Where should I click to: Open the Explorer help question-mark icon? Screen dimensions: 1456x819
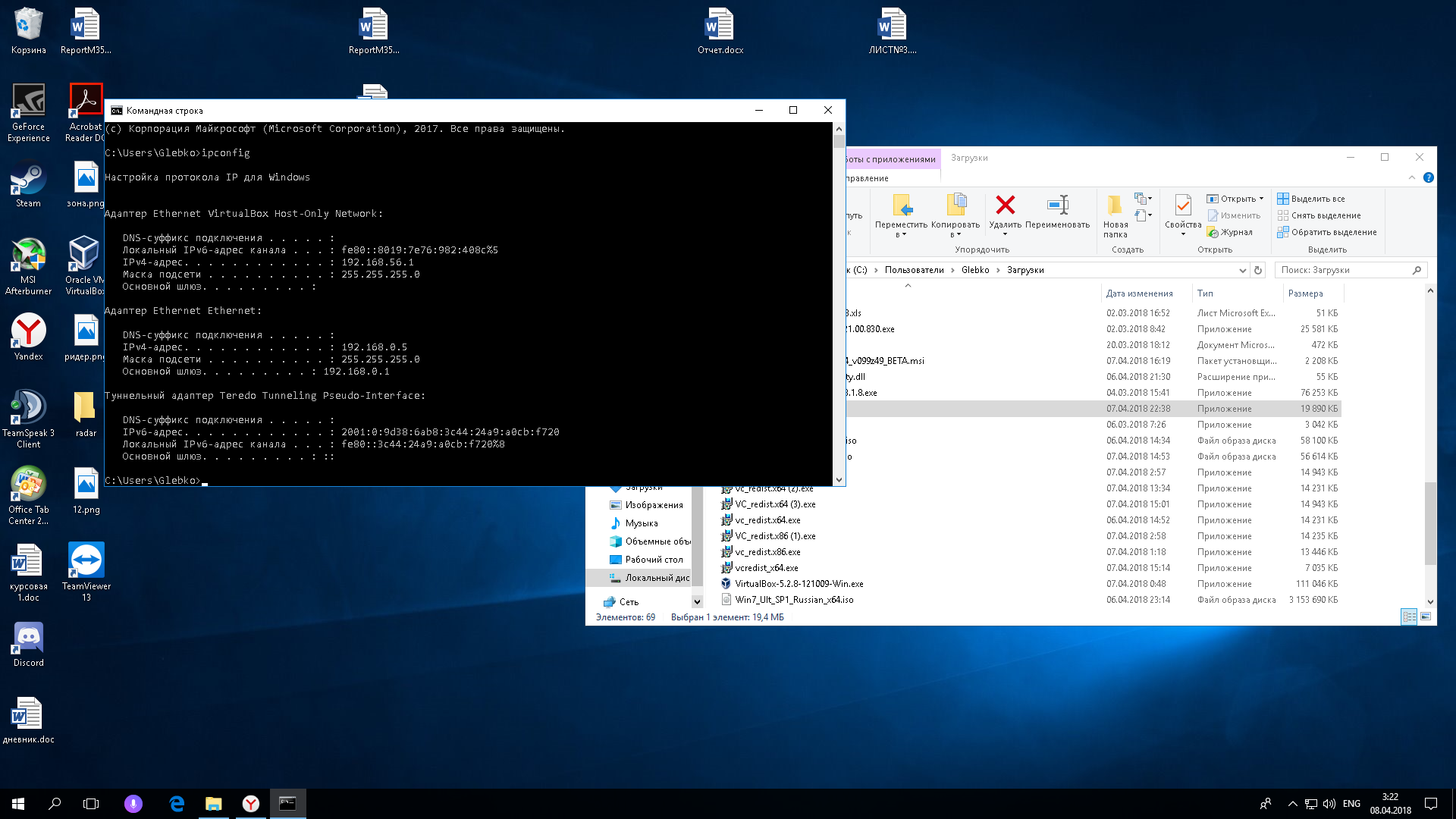[1428, 177]
